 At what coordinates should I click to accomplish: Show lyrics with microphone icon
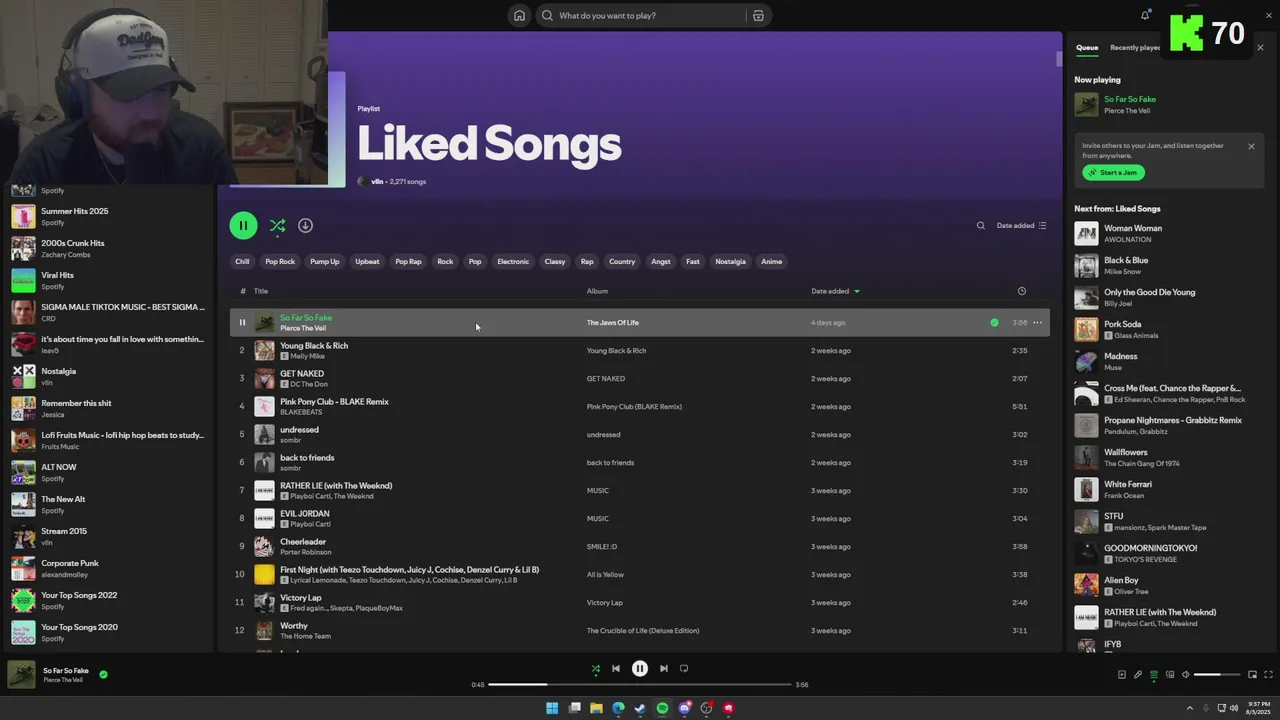[1138, 675]
